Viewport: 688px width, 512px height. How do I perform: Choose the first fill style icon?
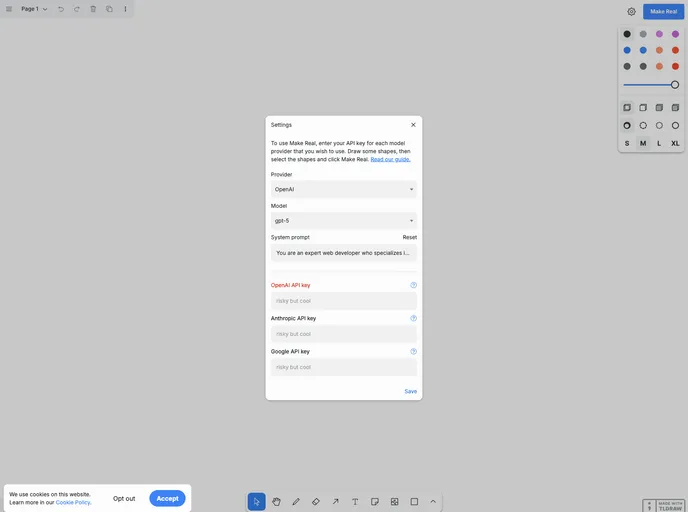point(627,107)
